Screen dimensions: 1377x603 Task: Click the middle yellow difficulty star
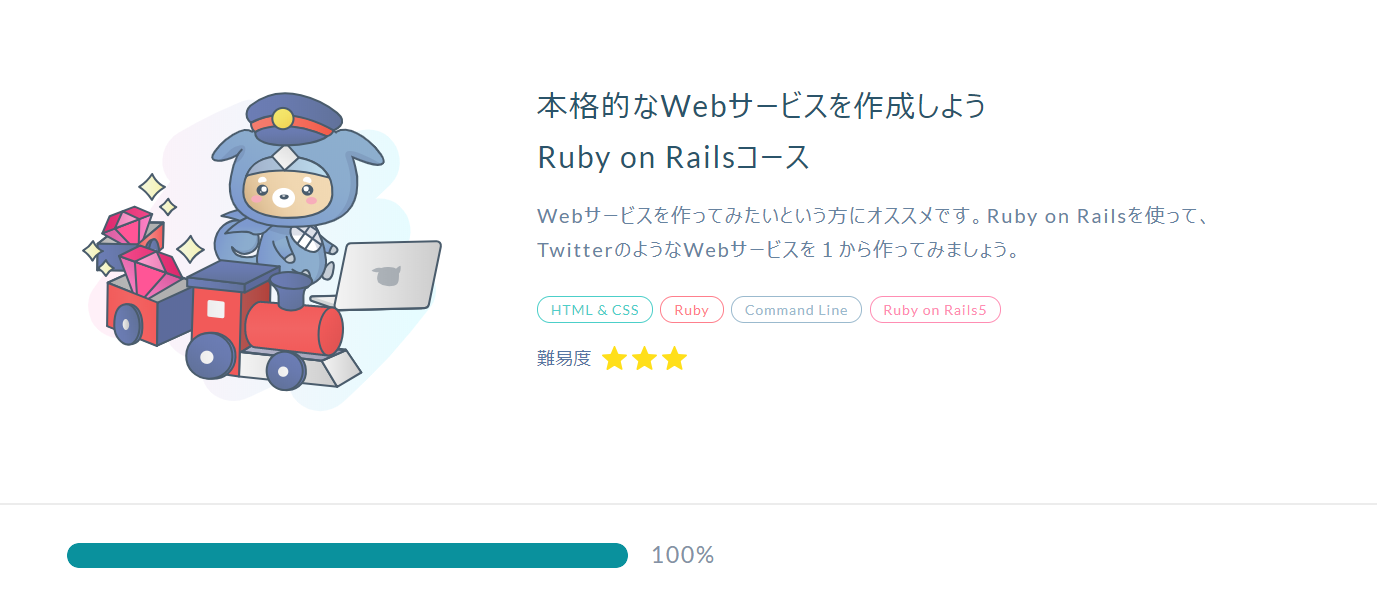[644, 358]
